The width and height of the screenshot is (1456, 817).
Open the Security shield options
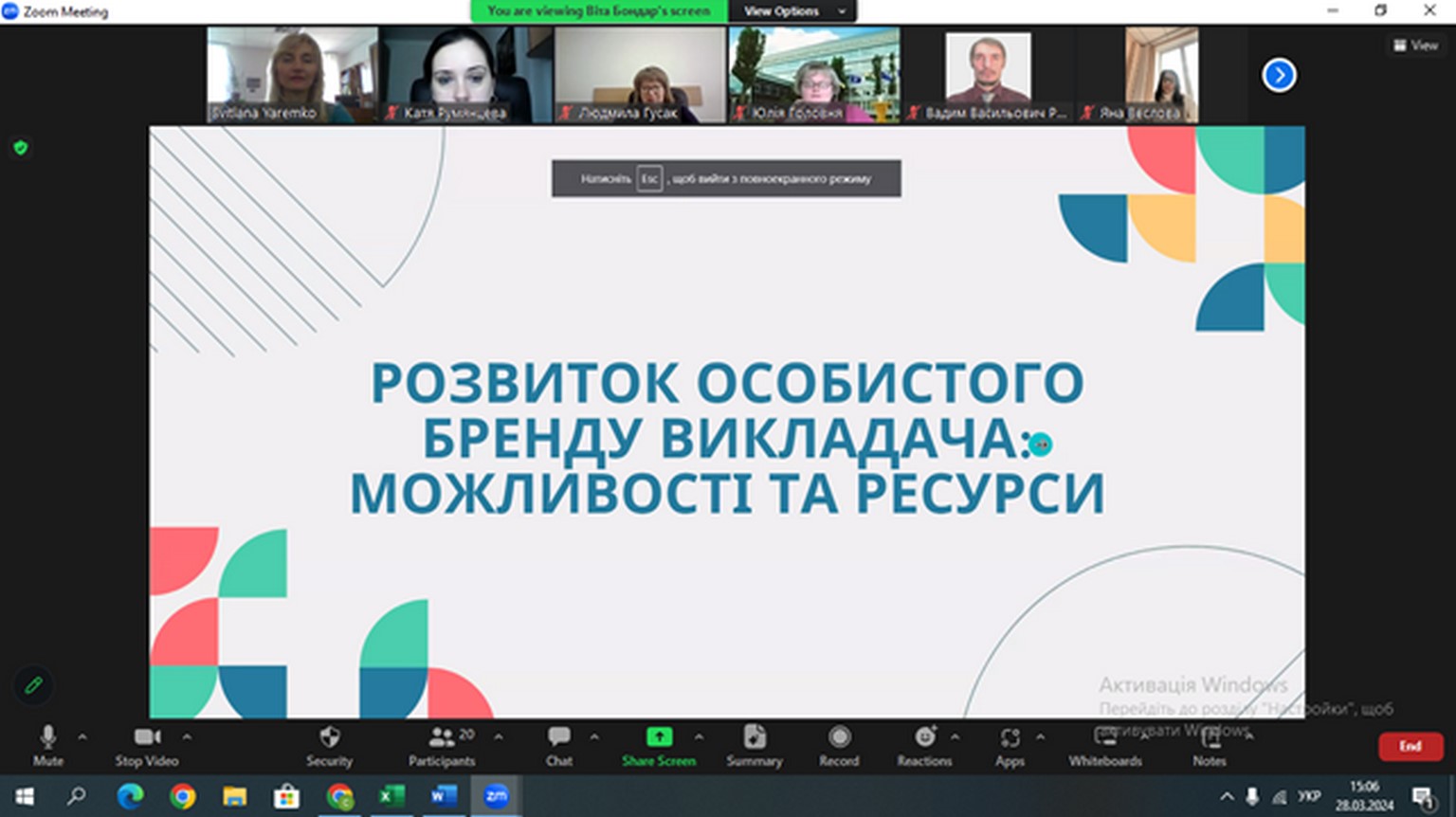click(x=329, y=745)
